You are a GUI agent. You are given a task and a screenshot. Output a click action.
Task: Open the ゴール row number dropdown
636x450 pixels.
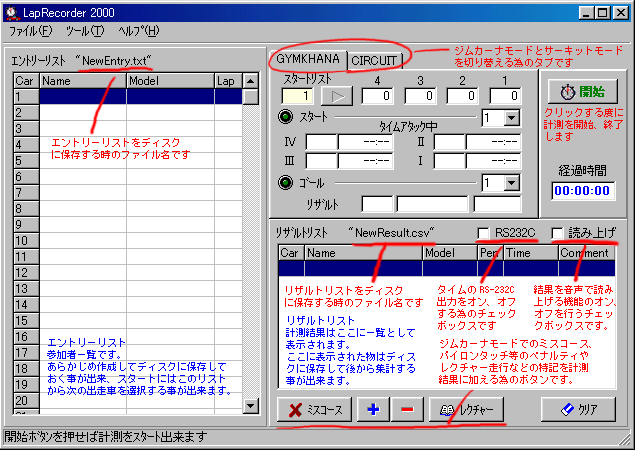[512, 184]
